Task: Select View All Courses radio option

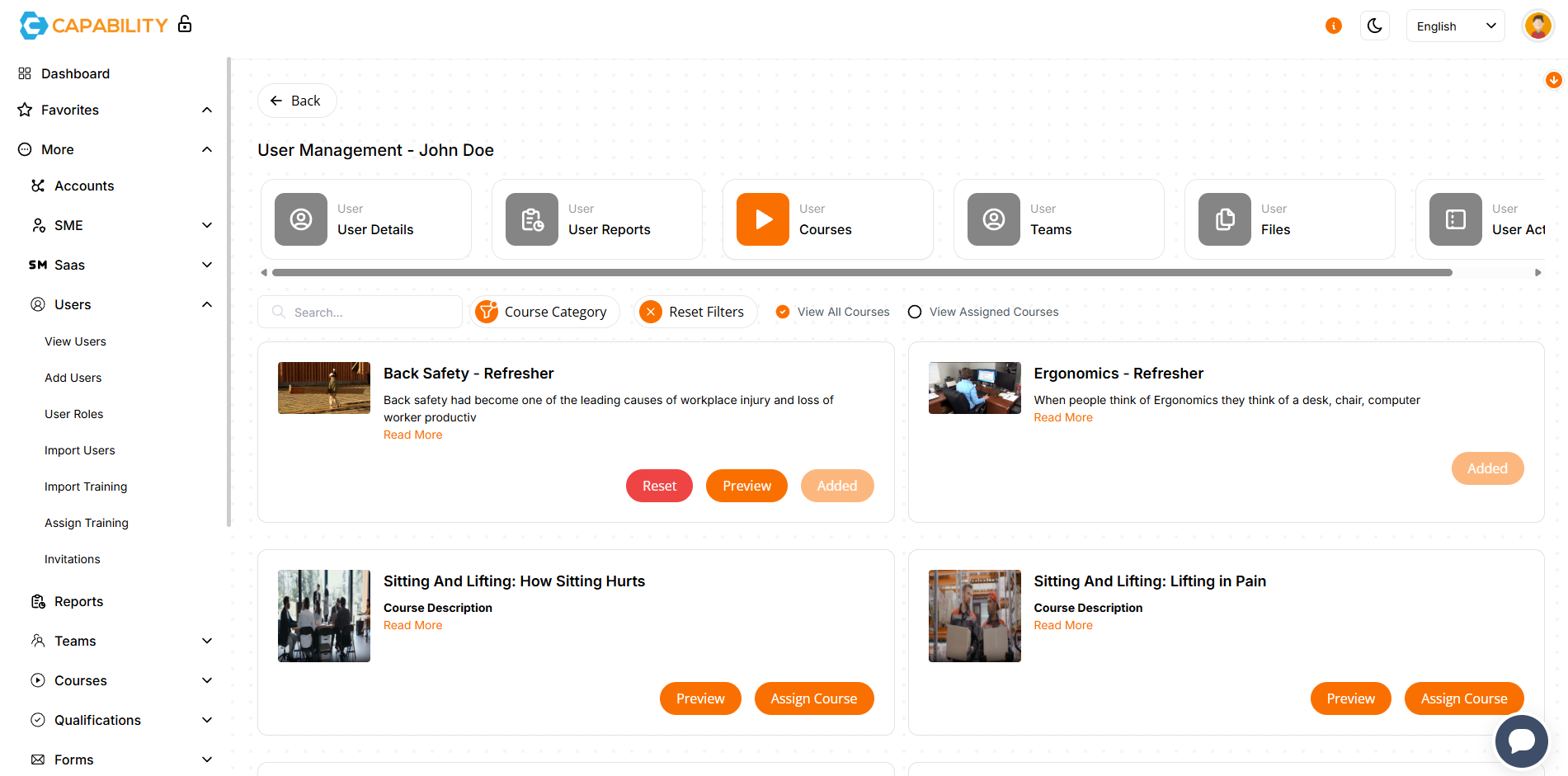Action: point(783,312)
